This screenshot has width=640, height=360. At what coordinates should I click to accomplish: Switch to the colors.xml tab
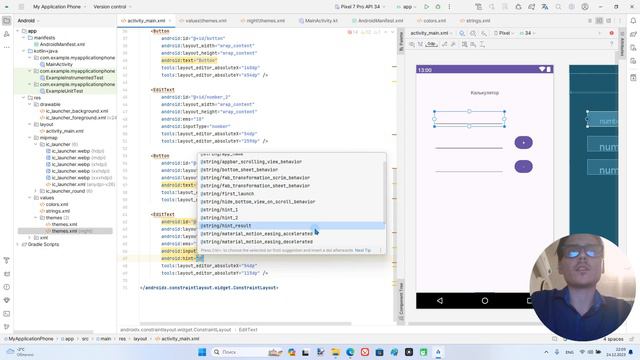(x=432, y=21)
